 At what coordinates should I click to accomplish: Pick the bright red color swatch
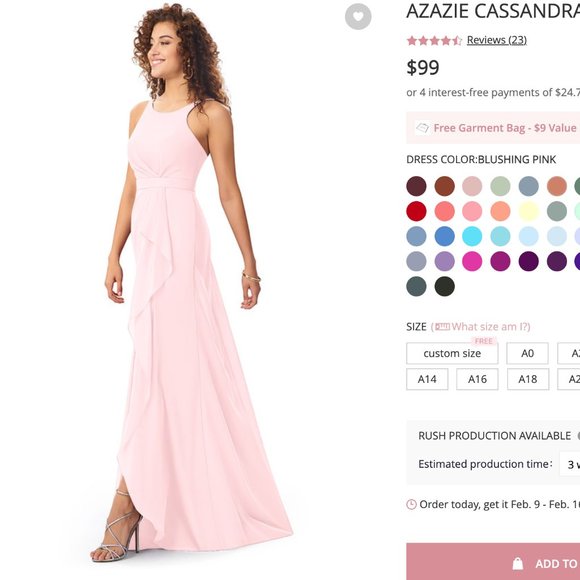pos(416,211)
